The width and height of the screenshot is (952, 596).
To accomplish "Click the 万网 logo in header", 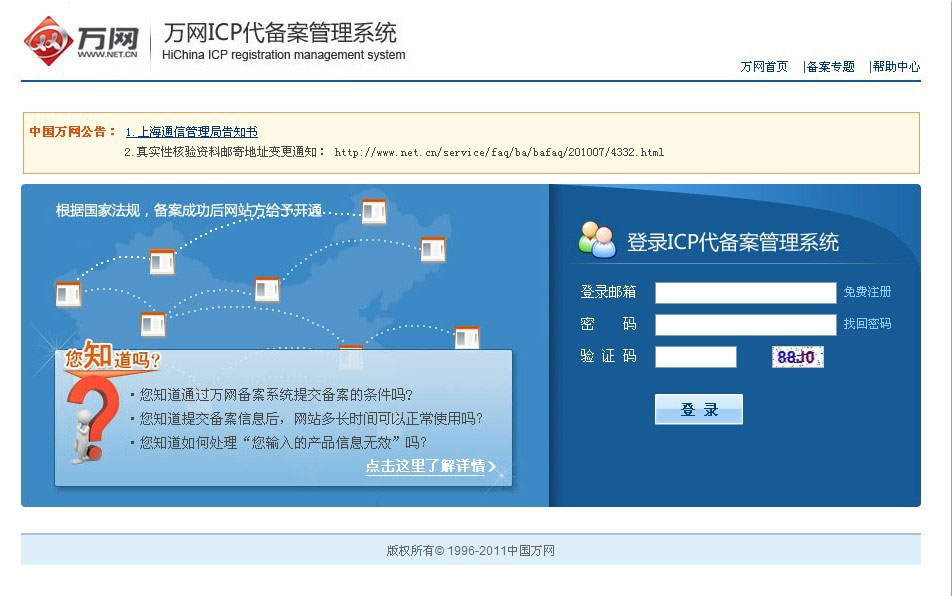I will [82, 40].
